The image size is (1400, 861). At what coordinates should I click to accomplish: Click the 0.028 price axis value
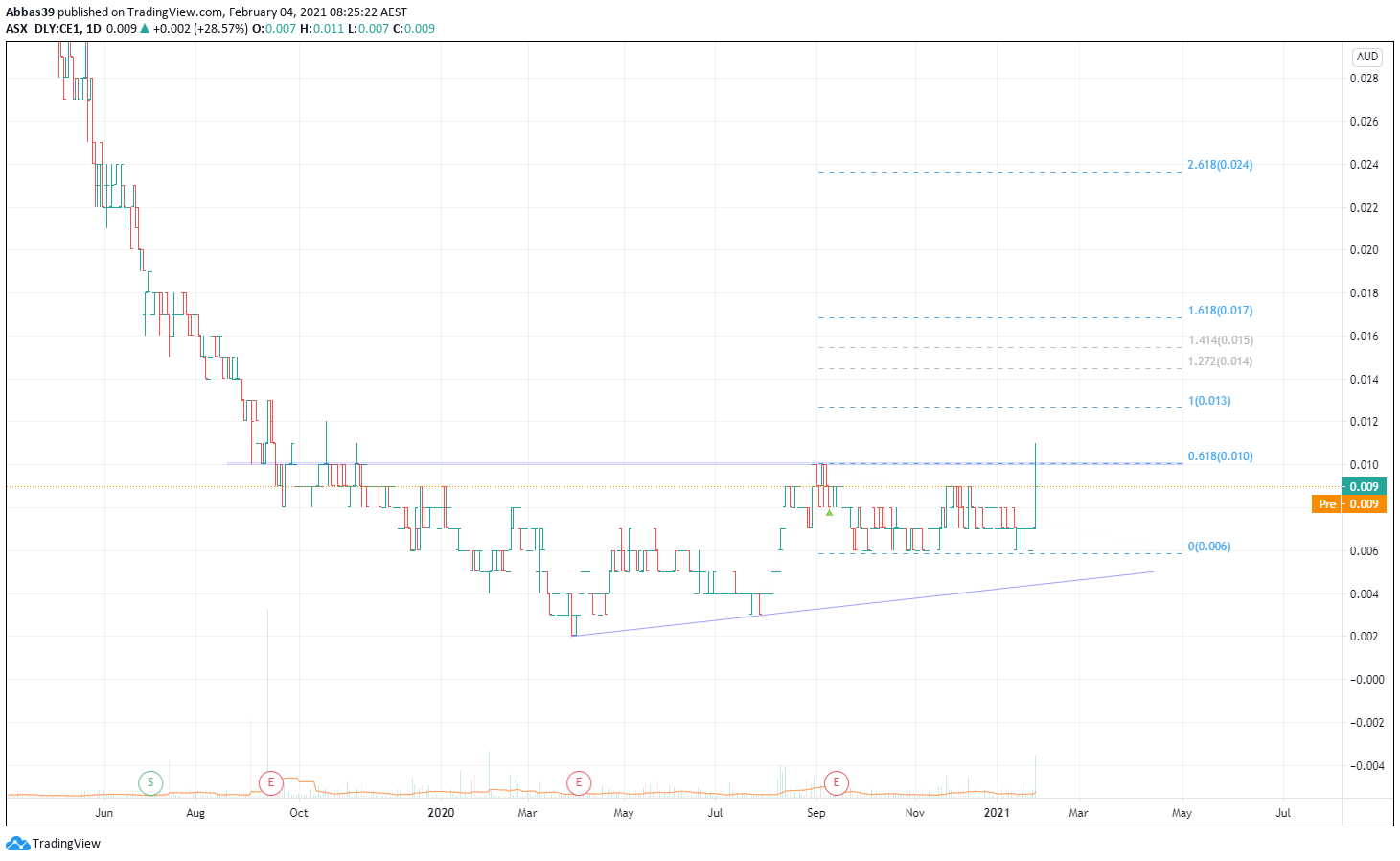(1365, 79)
